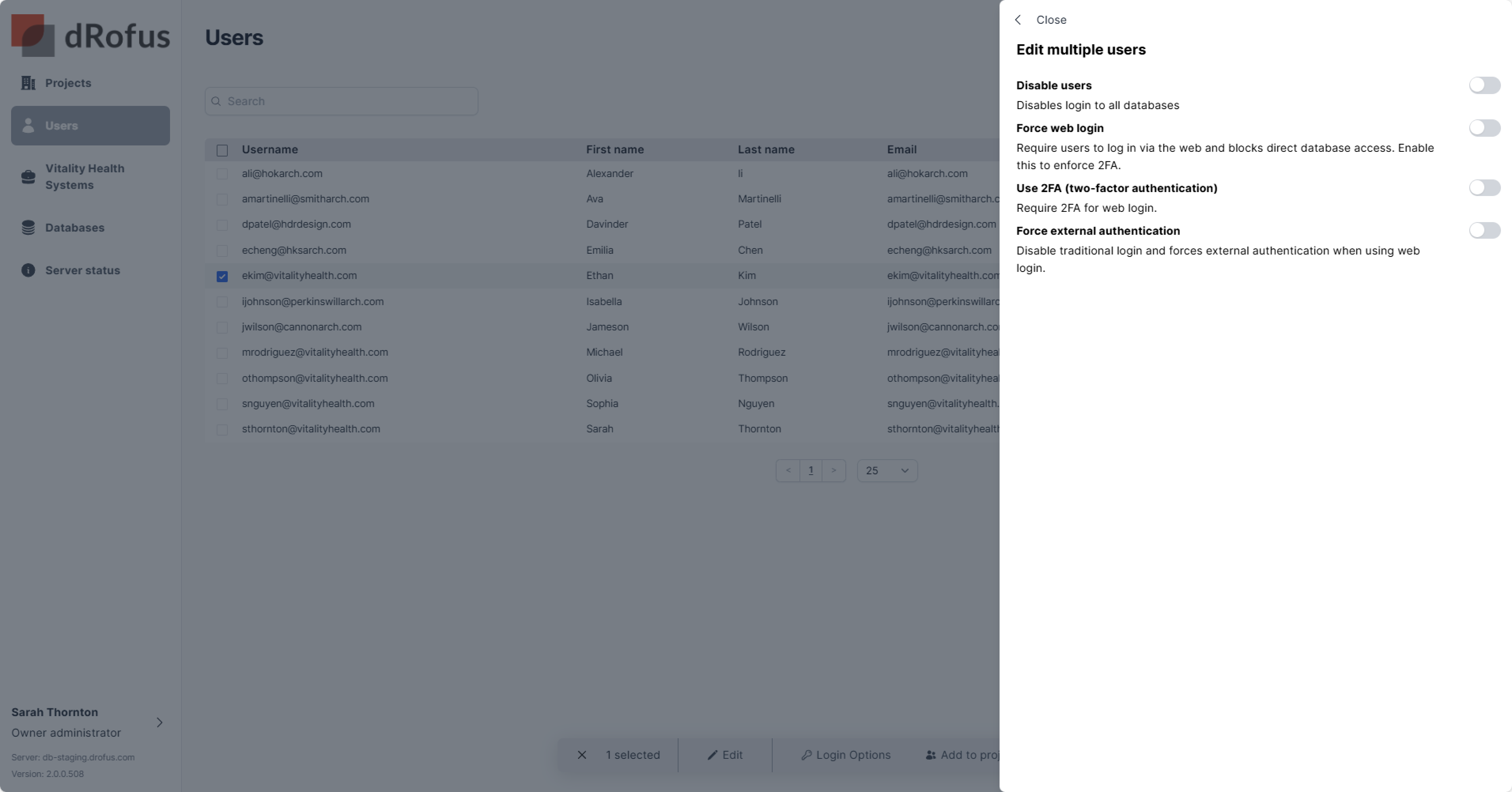Click the back arrow beside Close

pyautogui.click(x=1019, y=20)
